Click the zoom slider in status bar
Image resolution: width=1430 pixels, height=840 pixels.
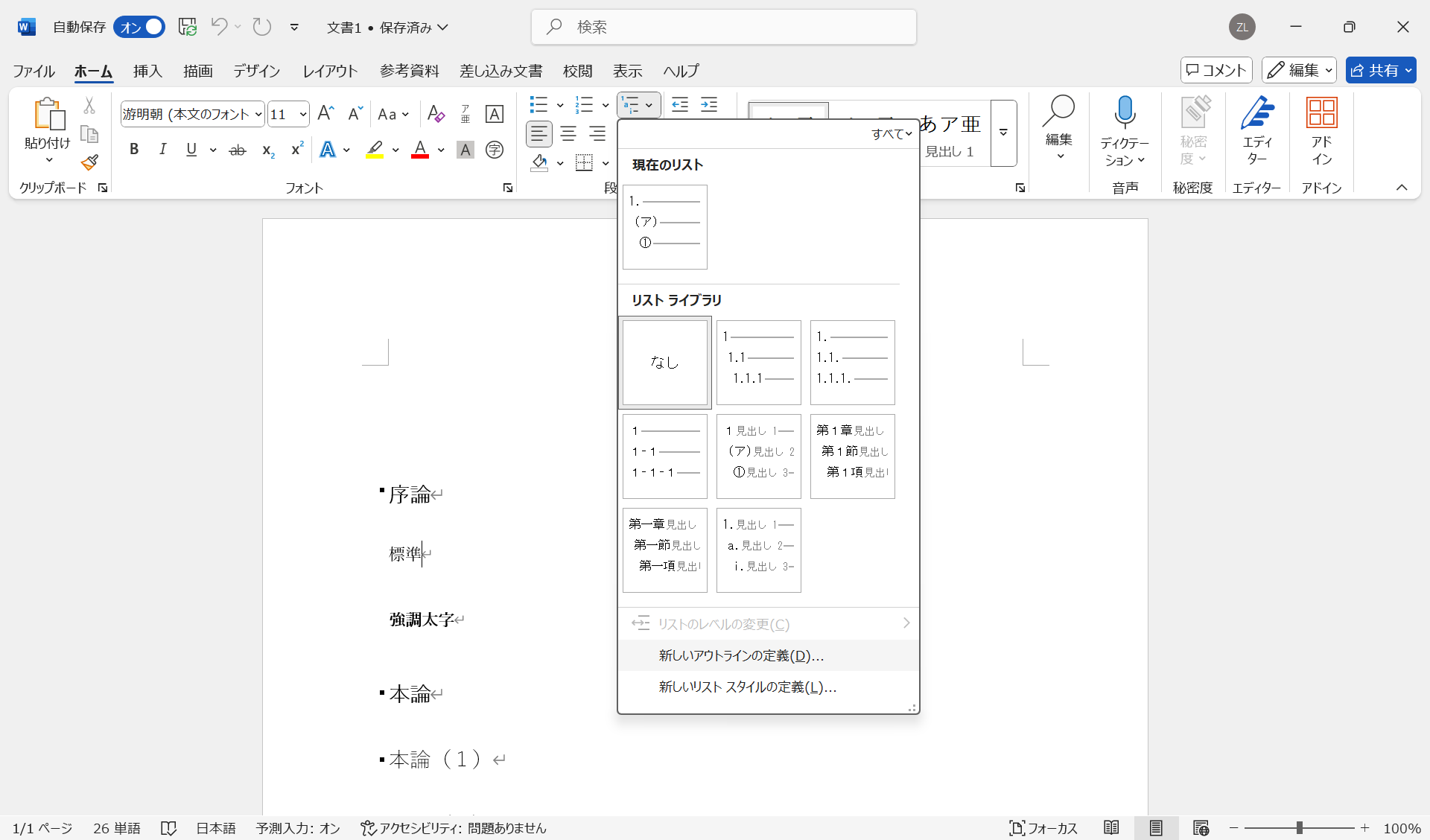tap(1299, 828)
